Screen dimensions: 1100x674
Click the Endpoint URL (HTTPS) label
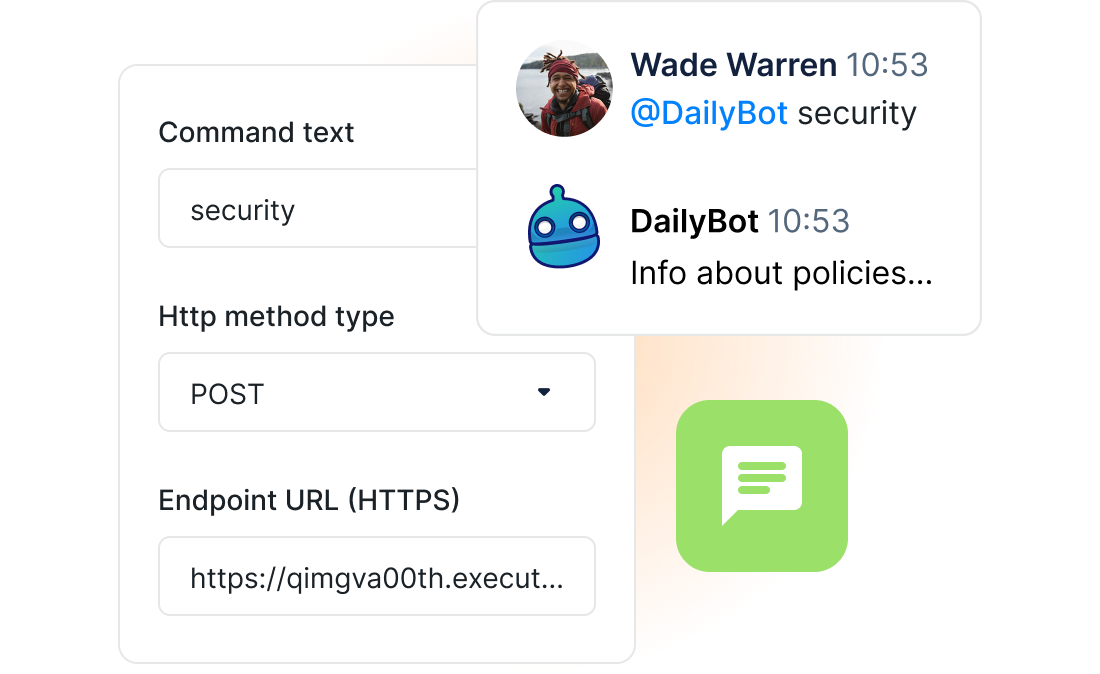pyautogui.click(x=309, y=501)
